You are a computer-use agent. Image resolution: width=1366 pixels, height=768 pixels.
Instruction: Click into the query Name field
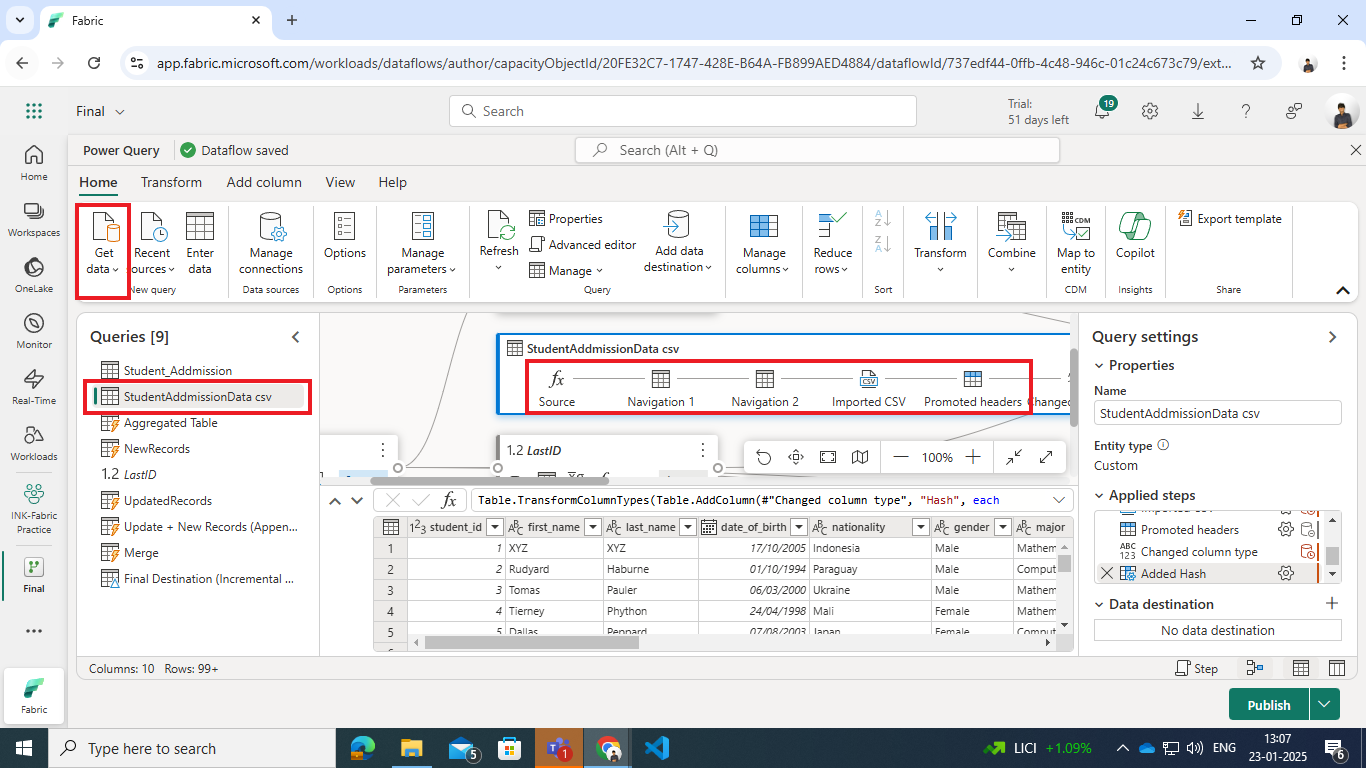tap(1217, 413)
